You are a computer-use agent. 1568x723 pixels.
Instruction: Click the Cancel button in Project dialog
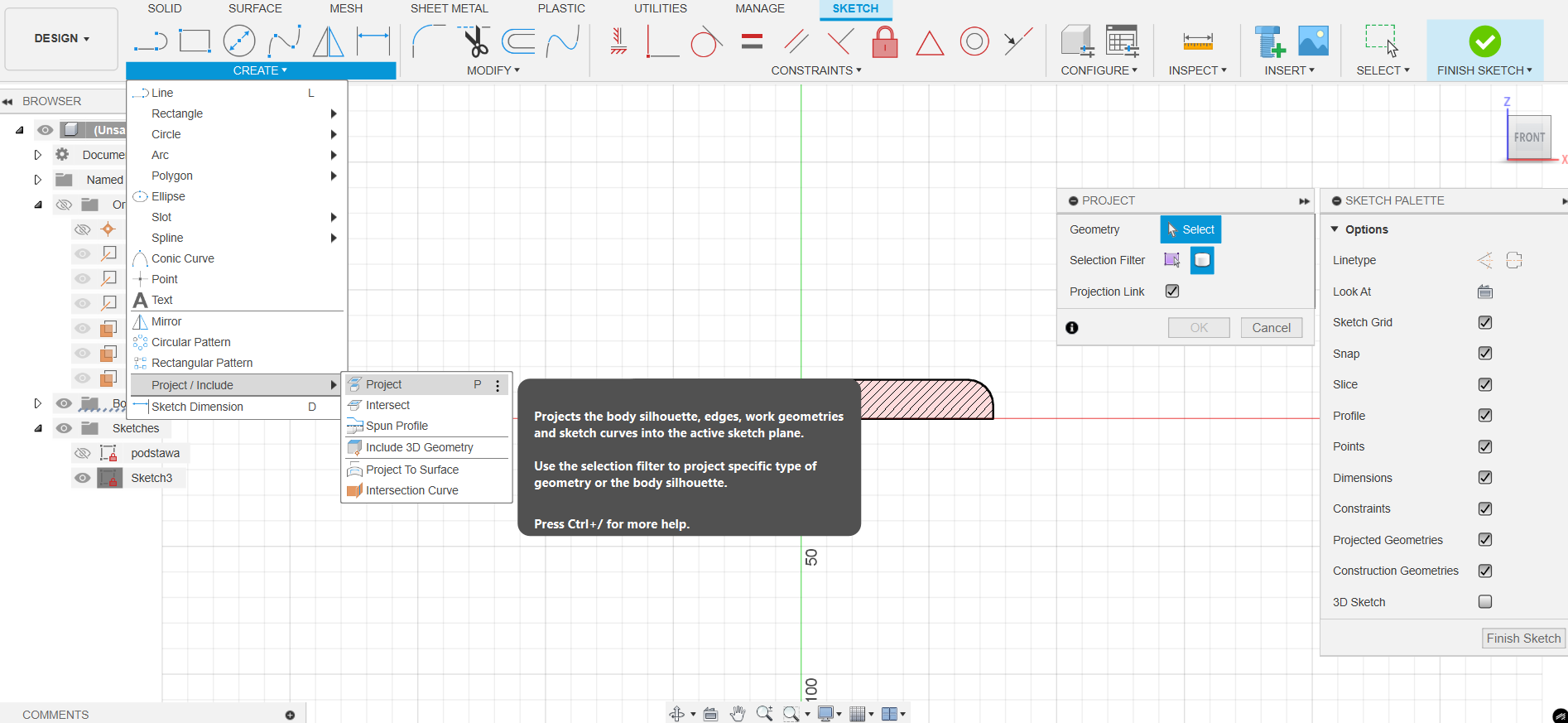[1271, 328]
